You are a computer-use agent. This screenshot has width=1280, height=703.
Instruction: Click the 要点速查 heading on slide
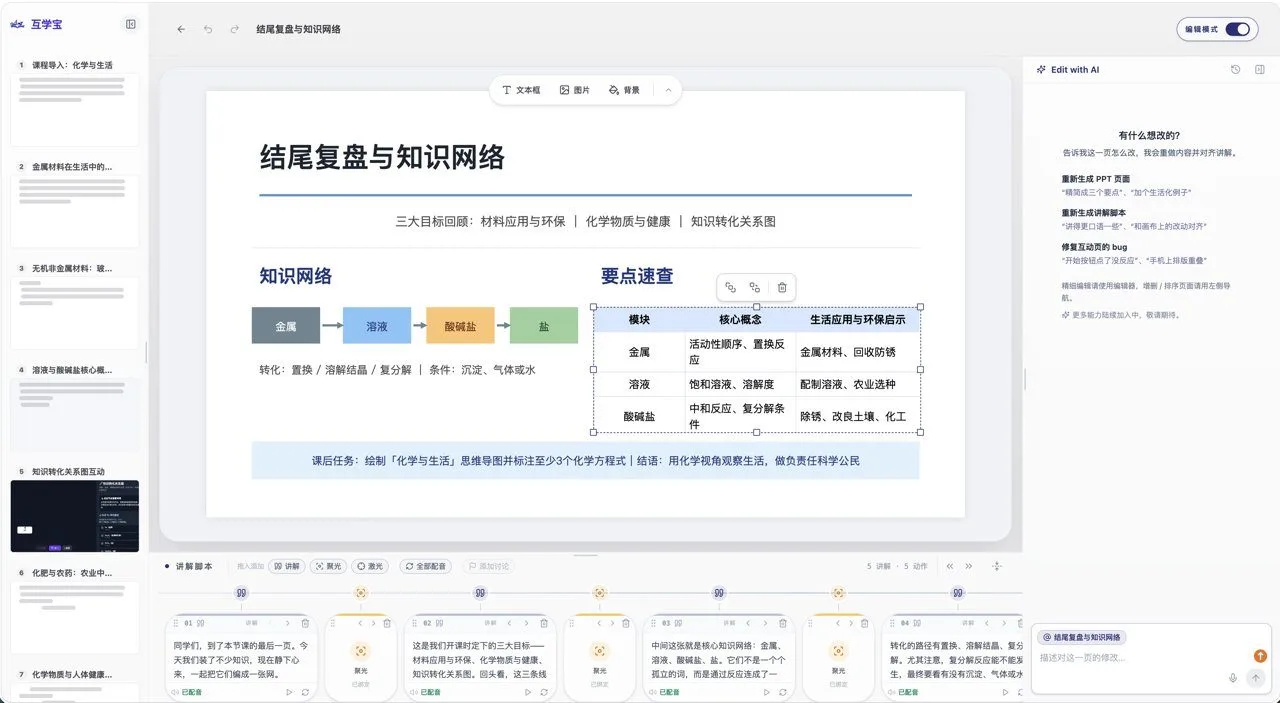pyautogui.click(x=637, y=276)
